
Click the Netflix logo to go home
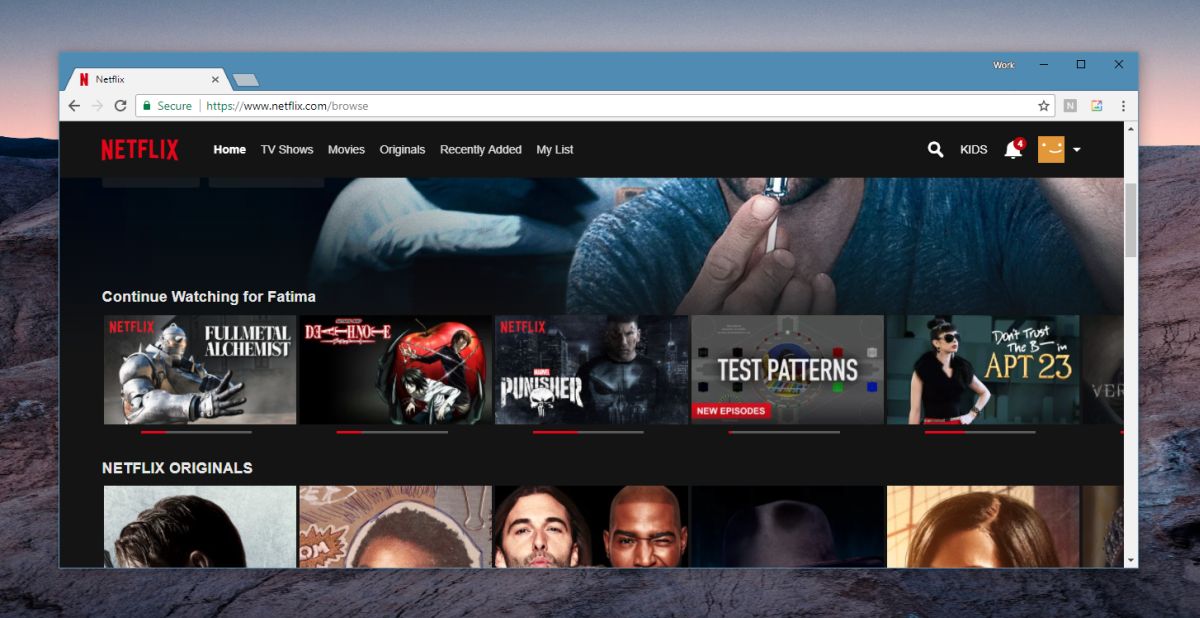139,149
